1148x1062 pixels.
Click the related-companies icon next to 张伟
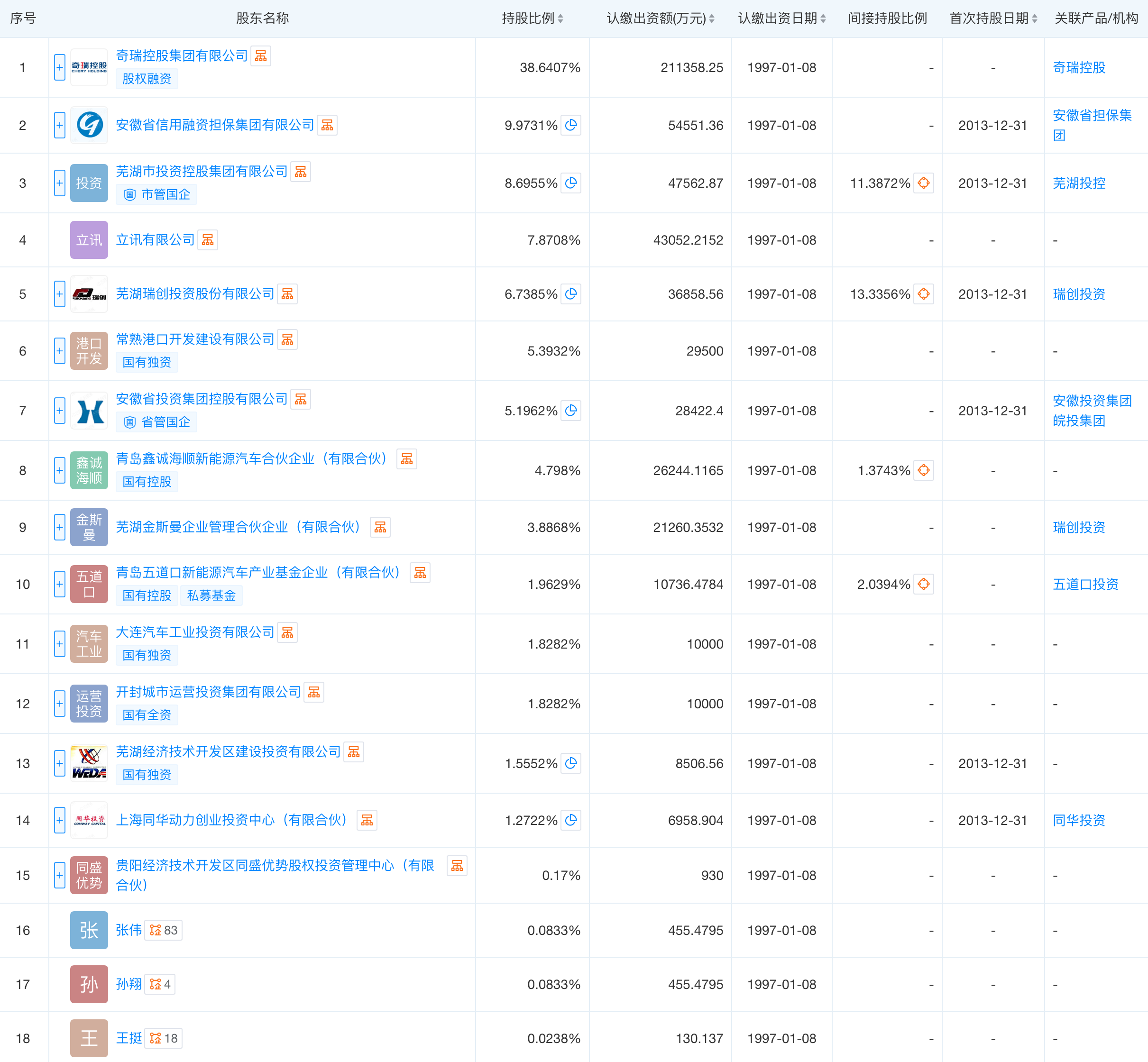pos(163,930)
